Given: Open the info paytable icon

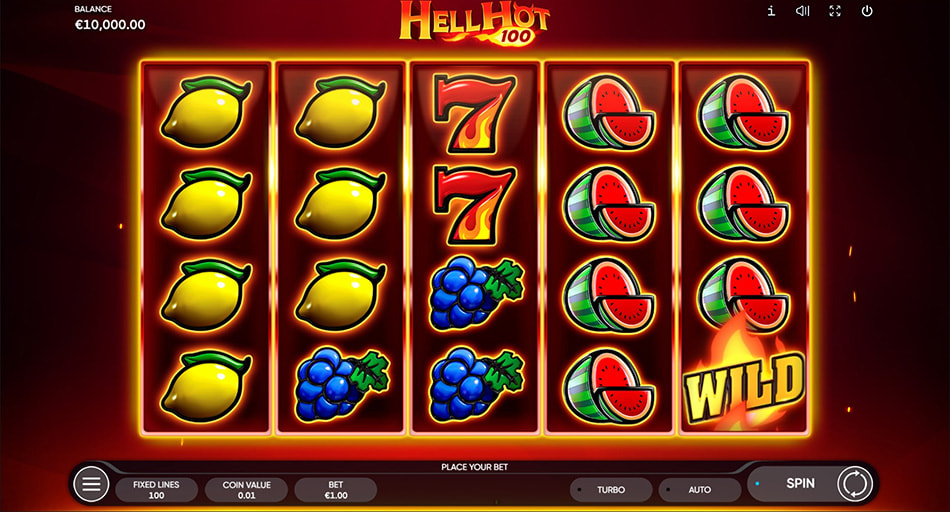Looking at the screenshot, I should click(x=771, y=11).
